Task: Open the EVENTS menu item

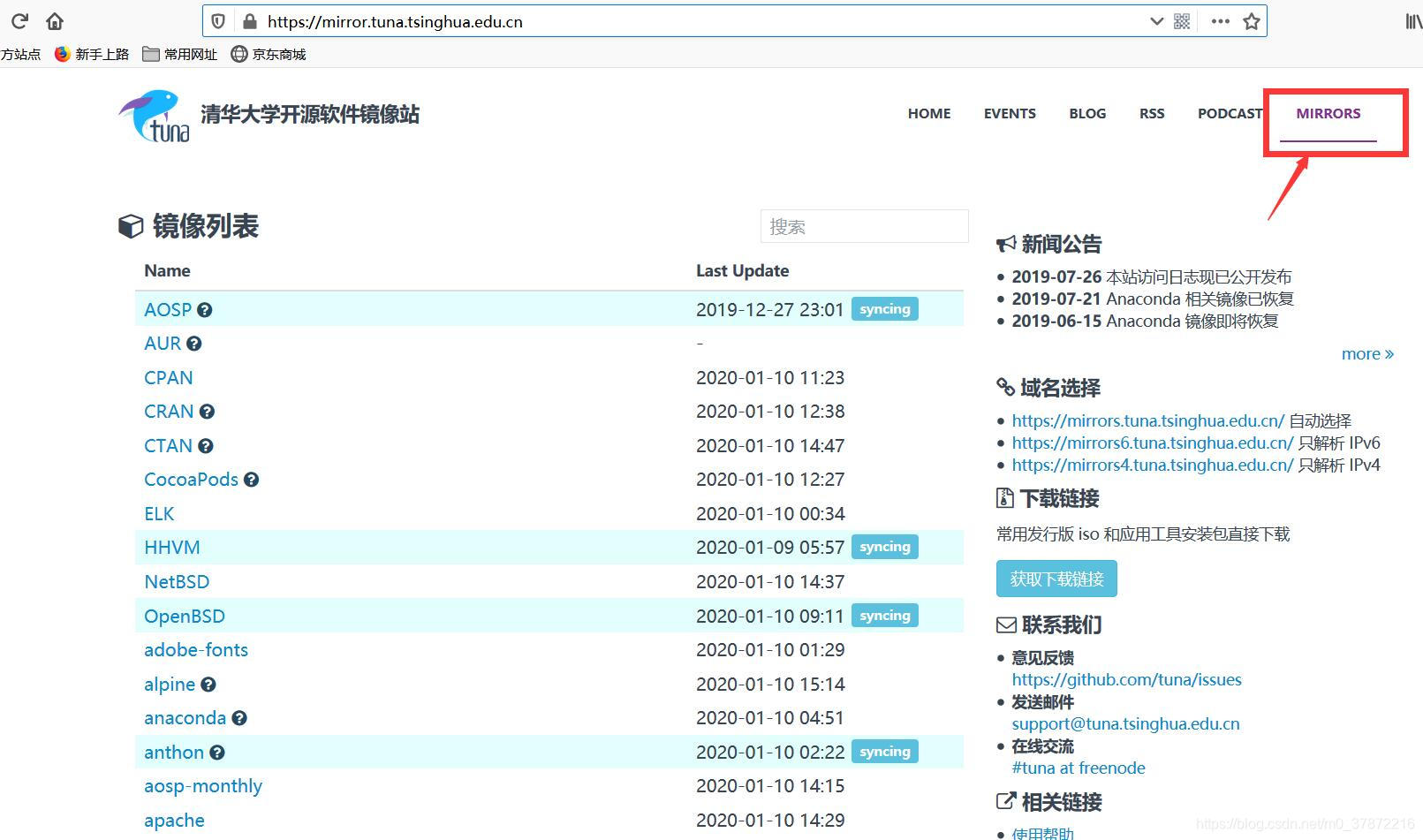Action: coord(1009,113)
